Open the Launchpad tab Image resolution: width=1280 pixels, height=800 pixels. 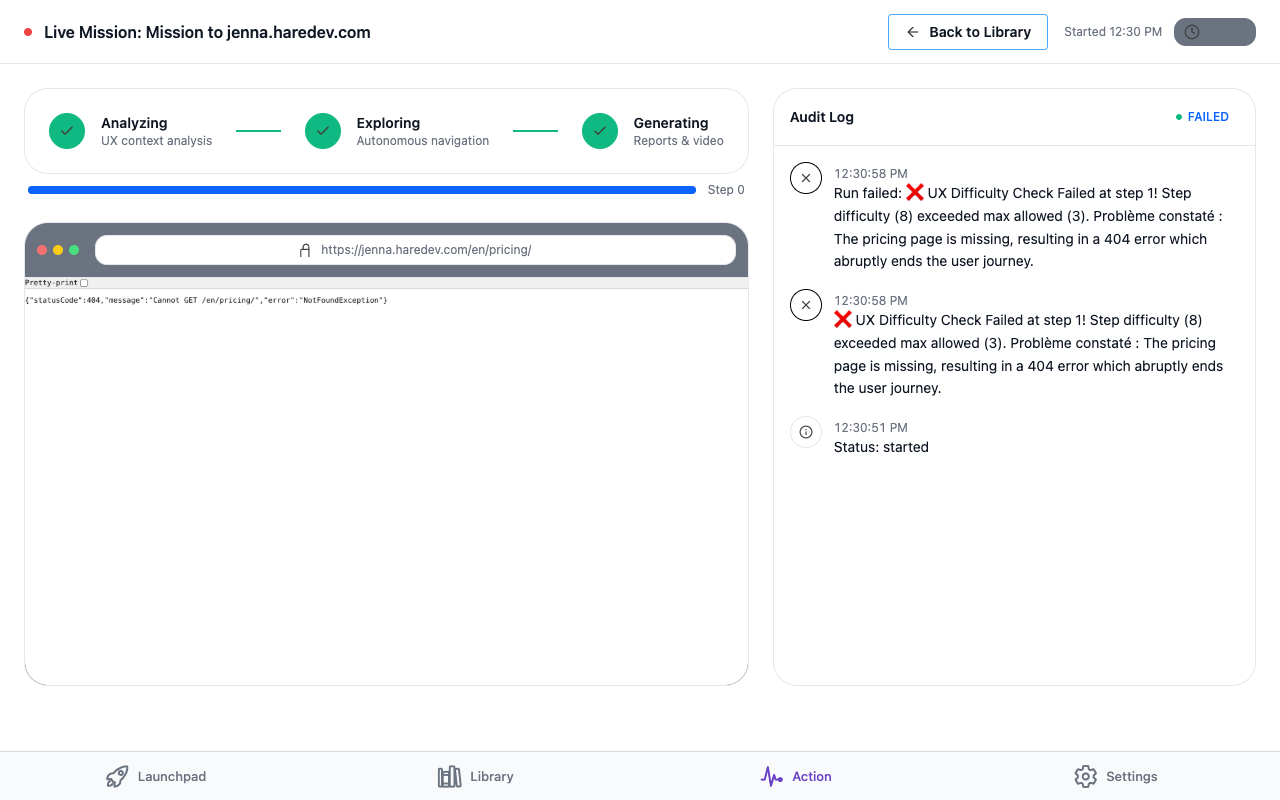(156, 776)
